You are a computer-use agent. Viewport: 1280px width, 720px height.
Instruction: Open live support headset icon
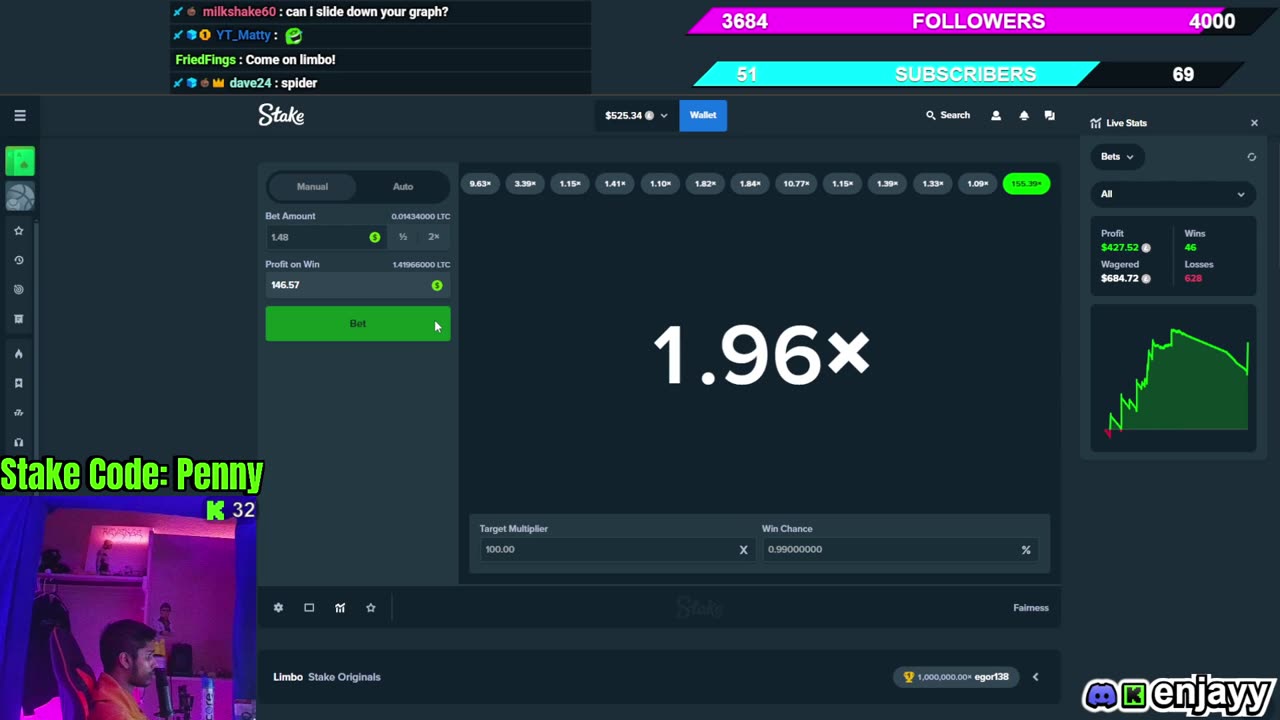(18, 442)
